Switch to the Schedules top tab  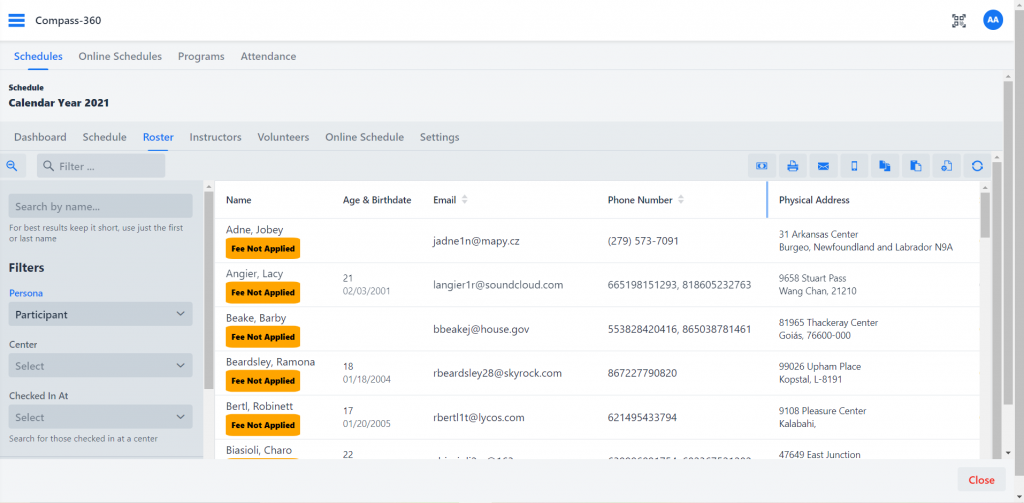38,56
